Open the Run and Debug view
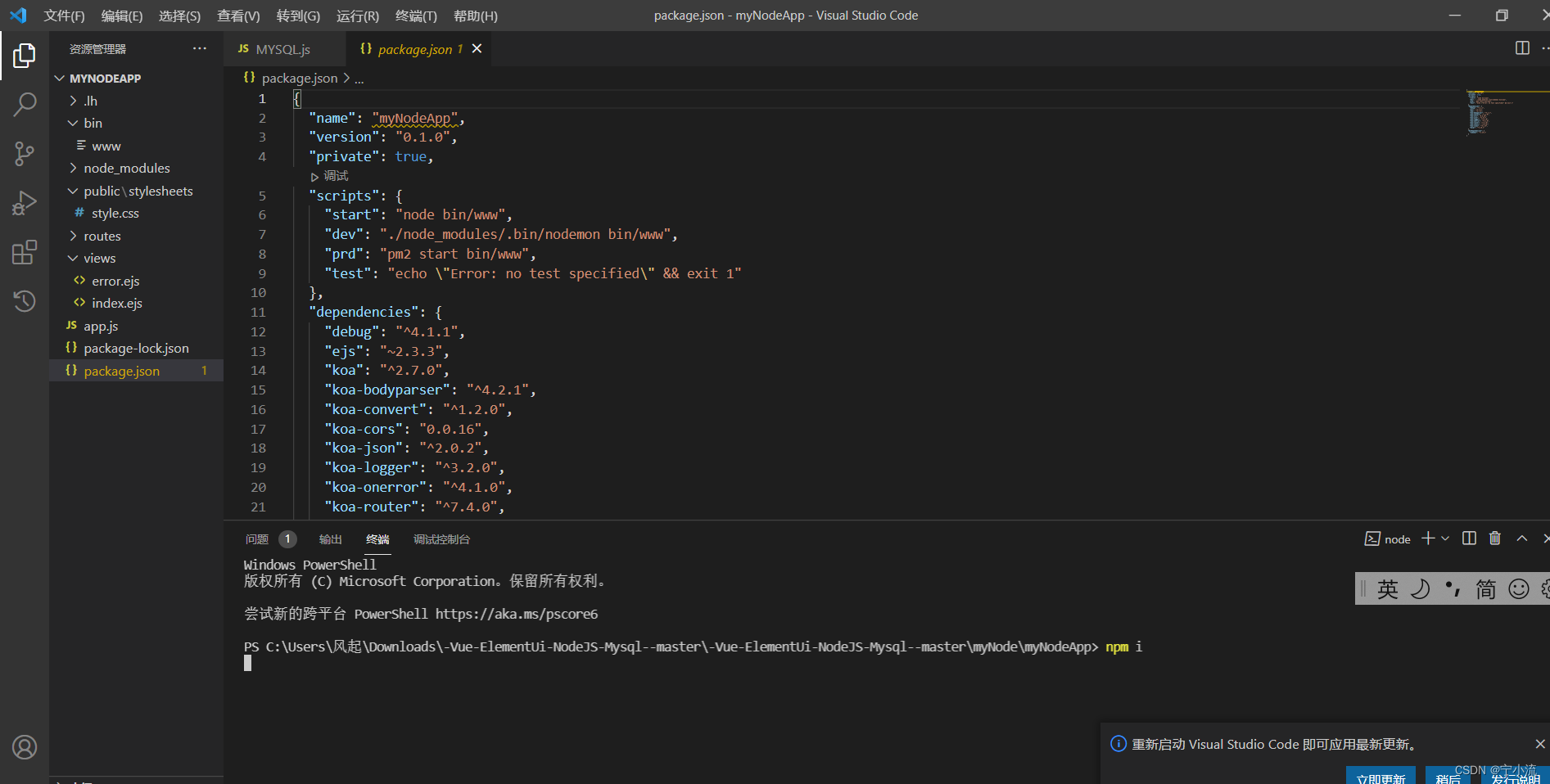 pyautogui.click(x=25, y=203)
